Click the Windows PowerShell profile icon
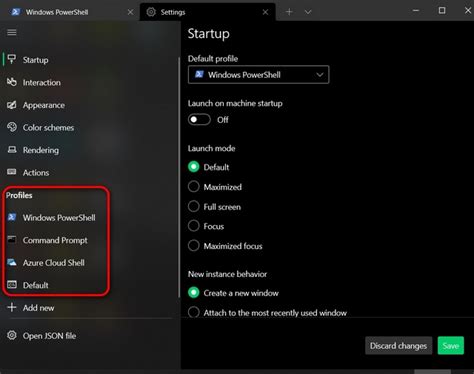The height and width of the screenshot is (374, 474). pyautogui.click(x=12, y=217)
